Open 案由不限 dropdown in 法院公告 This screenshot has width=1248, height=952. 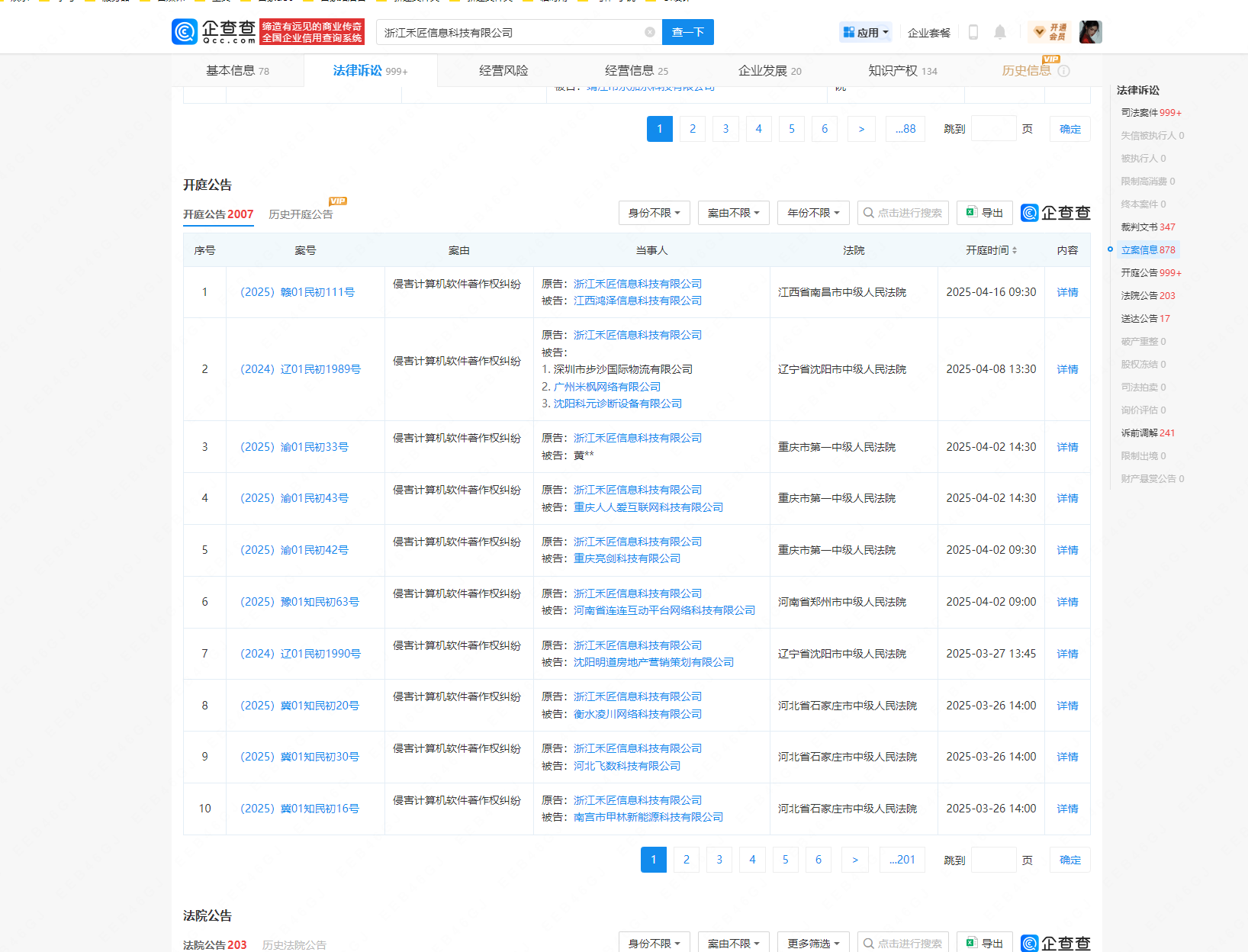(734, 943)
